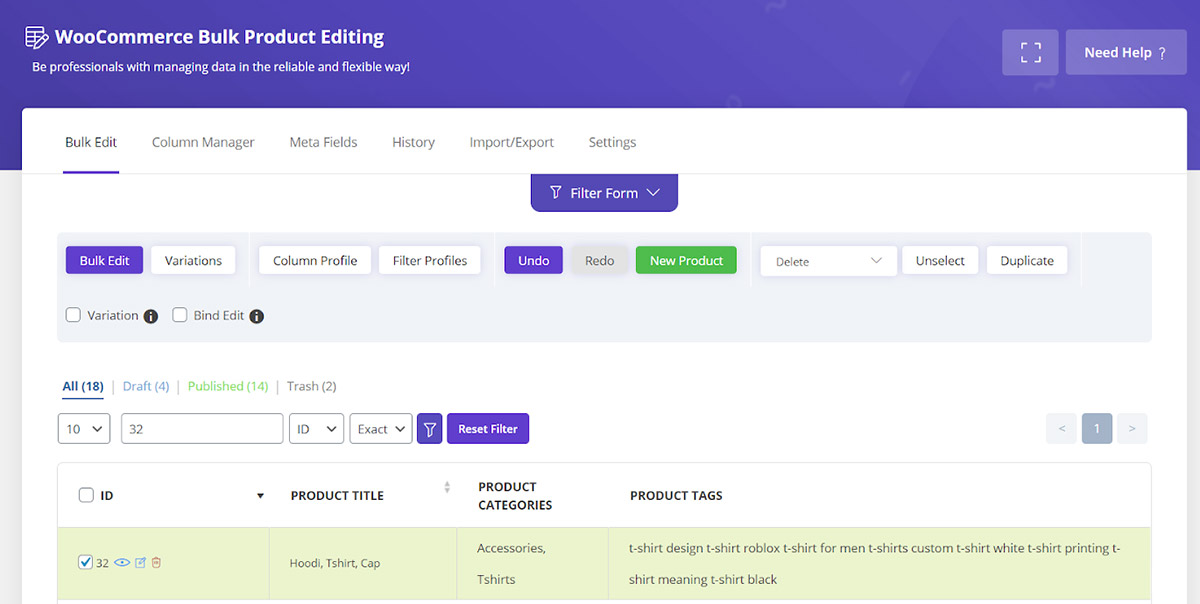
Task: Click trash icon for product 32
Action: pyautogui.click(x=156, y=563)
